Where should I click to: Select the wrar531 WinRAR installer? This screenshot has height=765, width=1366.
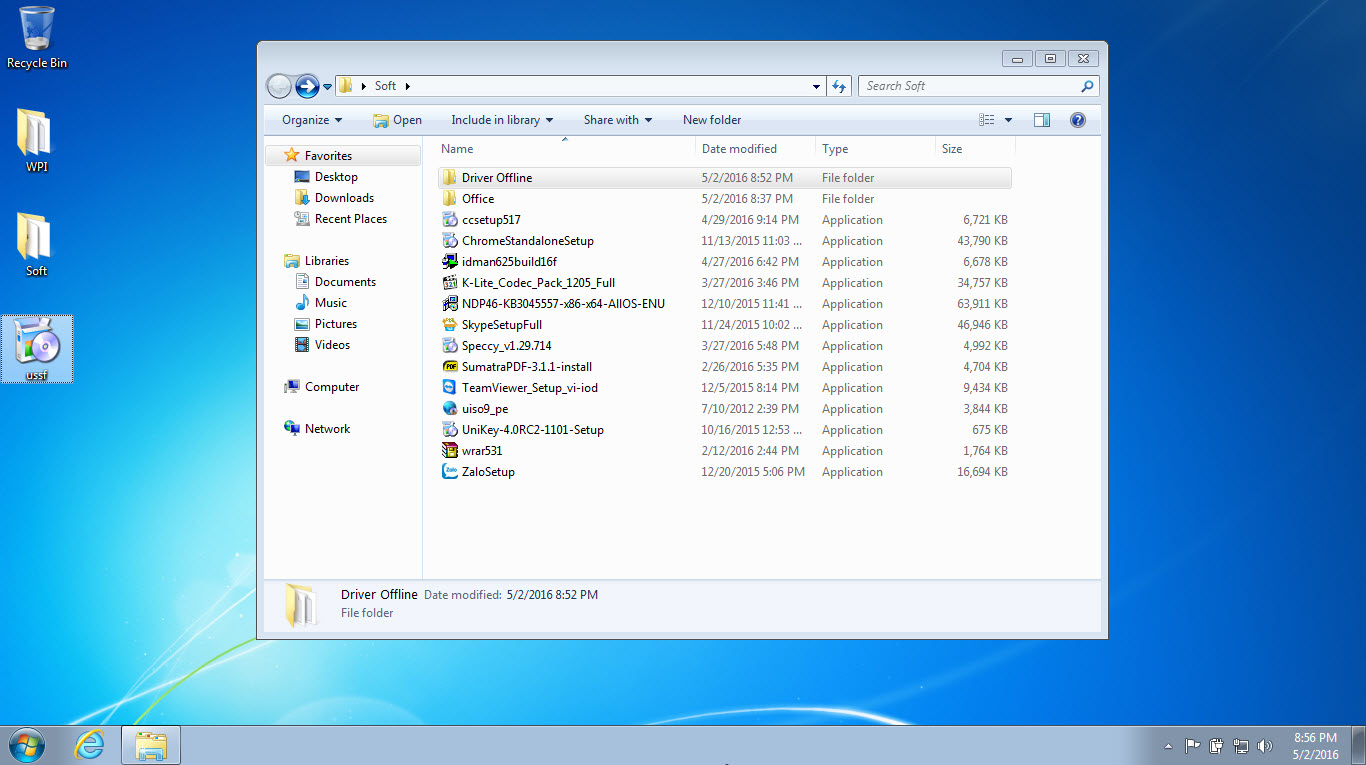pyautogui.click(x=482, y=450)
